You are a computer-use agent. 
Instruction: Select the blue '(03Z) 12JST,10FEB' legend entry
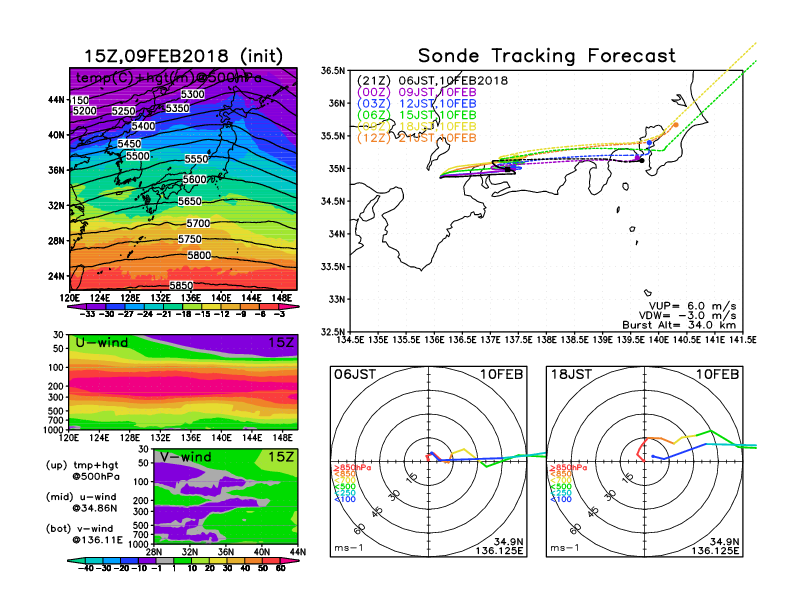coord(417,104)
